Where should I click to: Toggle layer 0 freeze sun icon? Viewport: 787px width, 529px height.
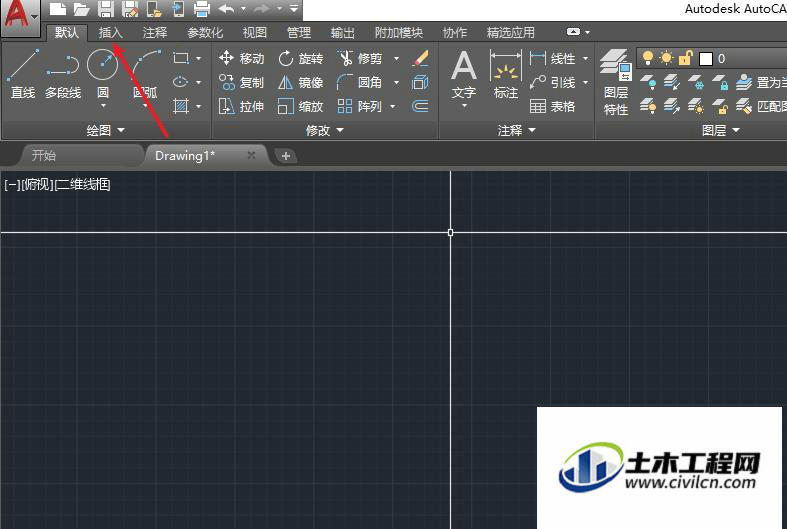click(667, 58)
